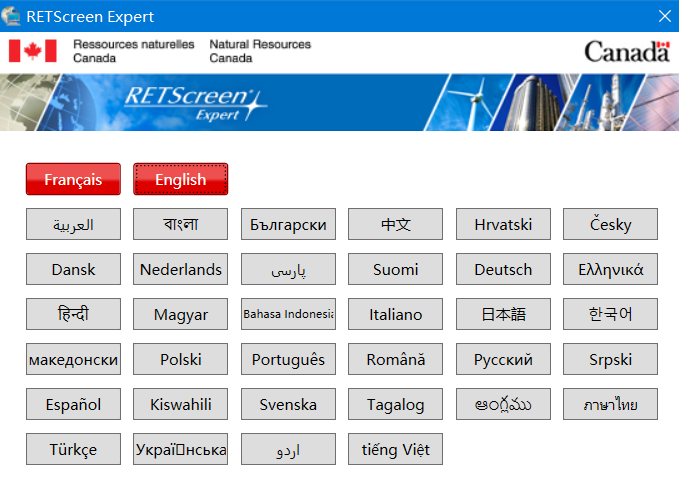The image size is (679, 491).
Task: Pick the Nederlands language button
Action: [181, 269]
